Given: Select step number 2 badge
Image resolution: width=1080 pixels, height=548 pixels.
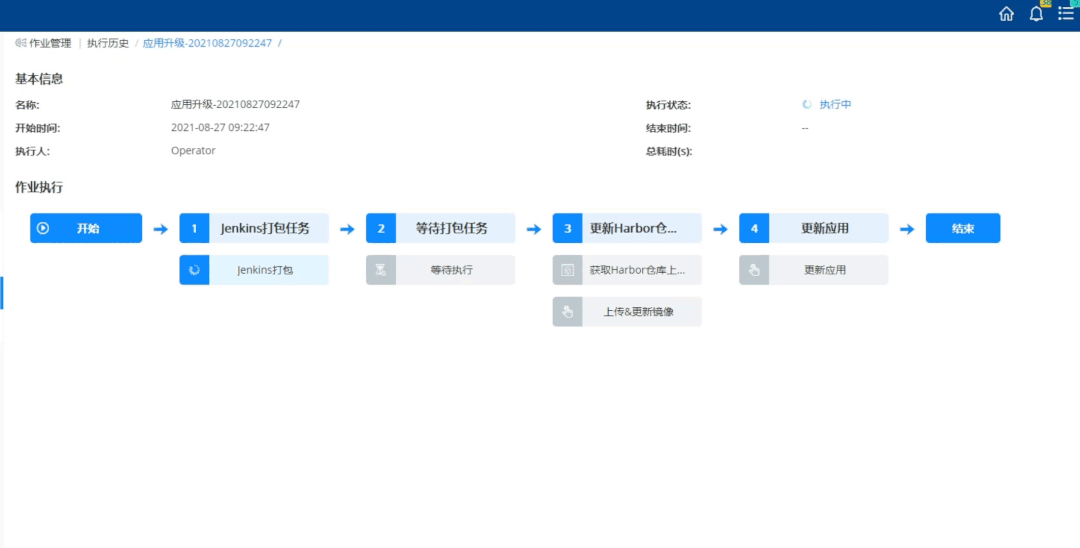Looking at the screenshot, I should click(x=381, y=228).
